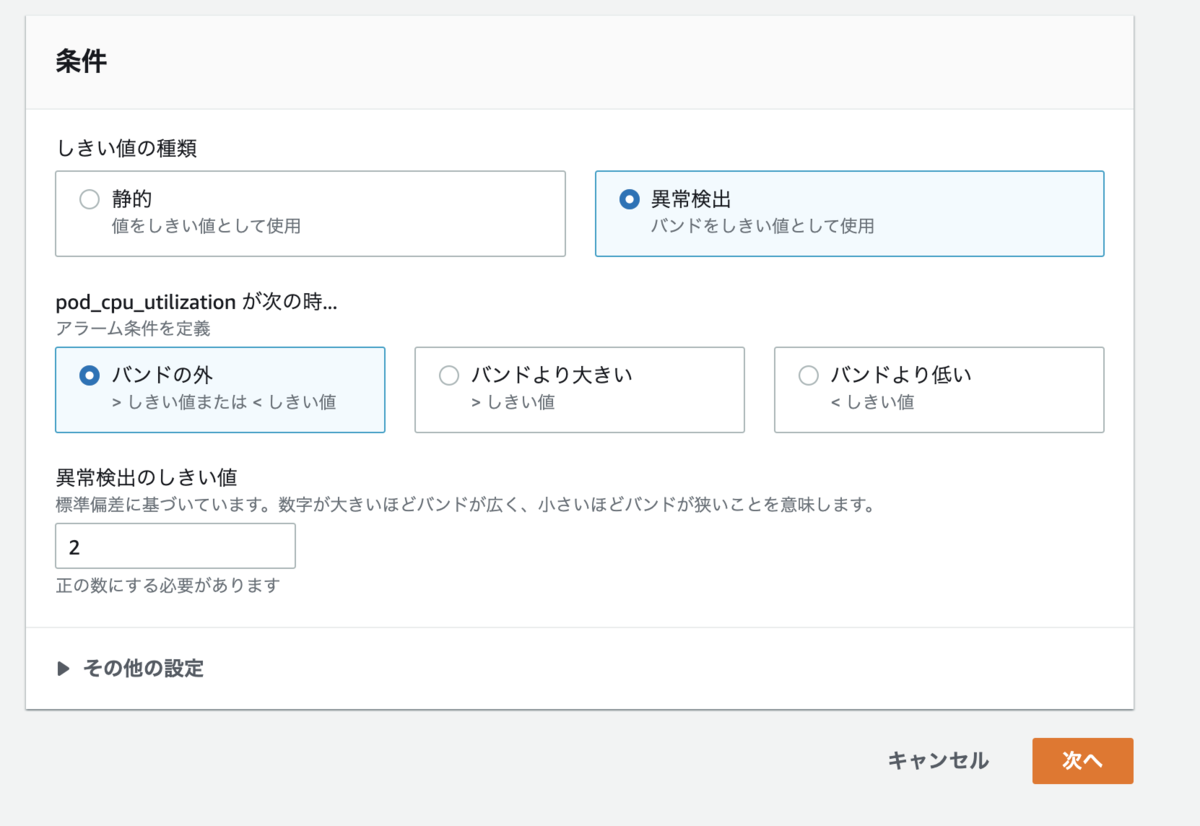Expand the その他の設定 section

[130, 668]
